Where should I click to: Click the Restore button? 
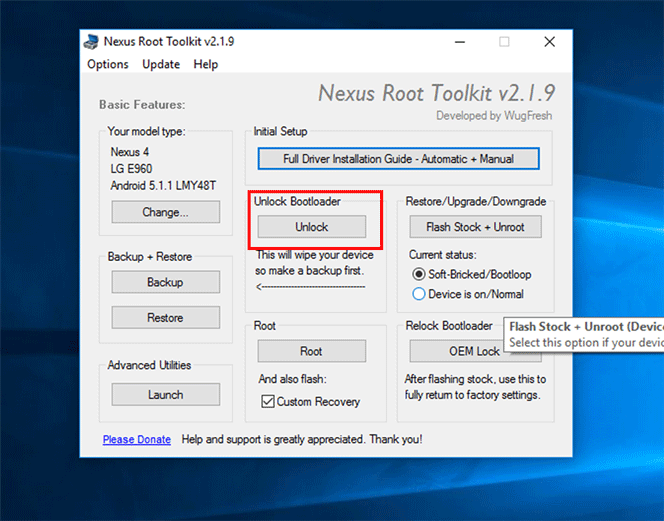point(166,317)
